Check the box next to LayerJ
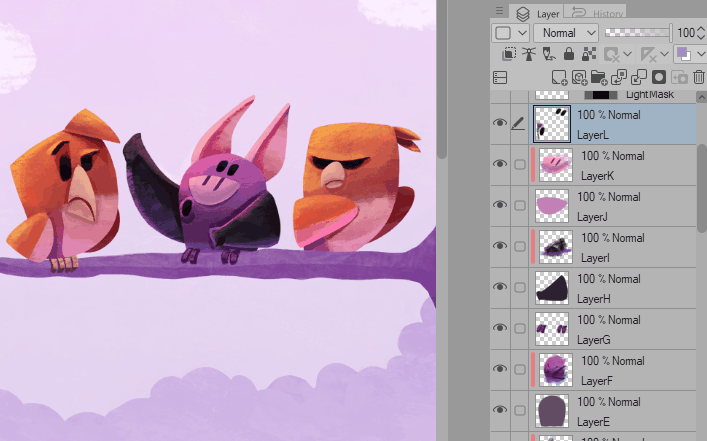The height and width of the screenshot is (441, 707). tap(519, 205)
